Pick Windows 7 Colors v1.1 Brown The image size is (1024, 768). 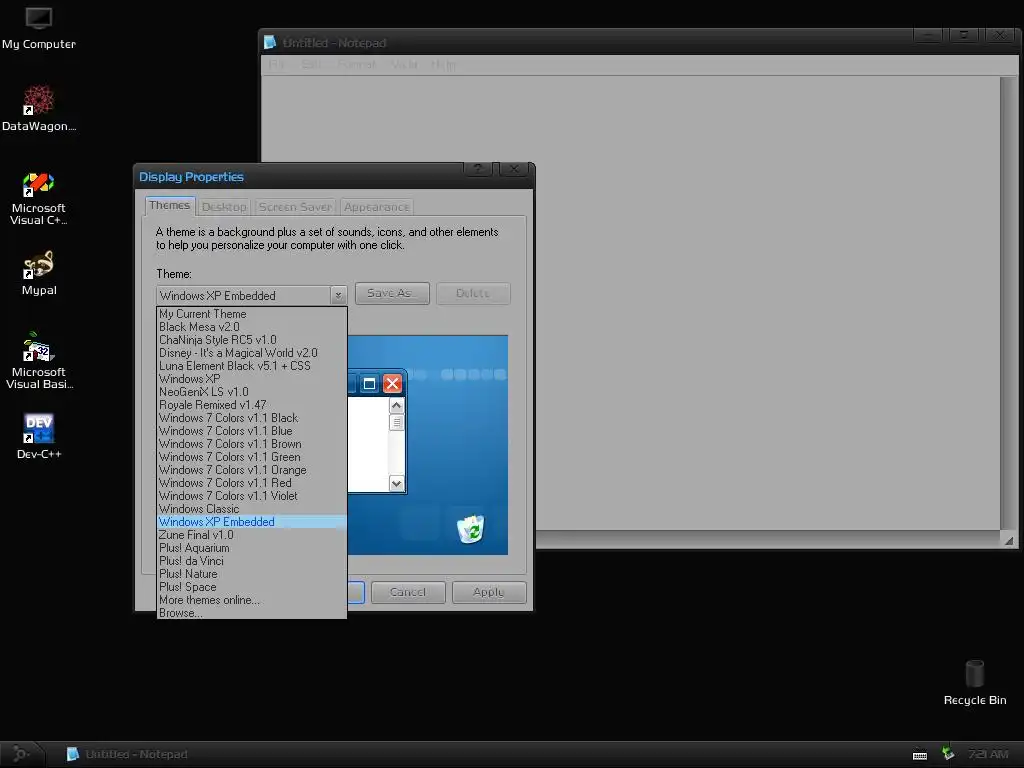point(251,444)
